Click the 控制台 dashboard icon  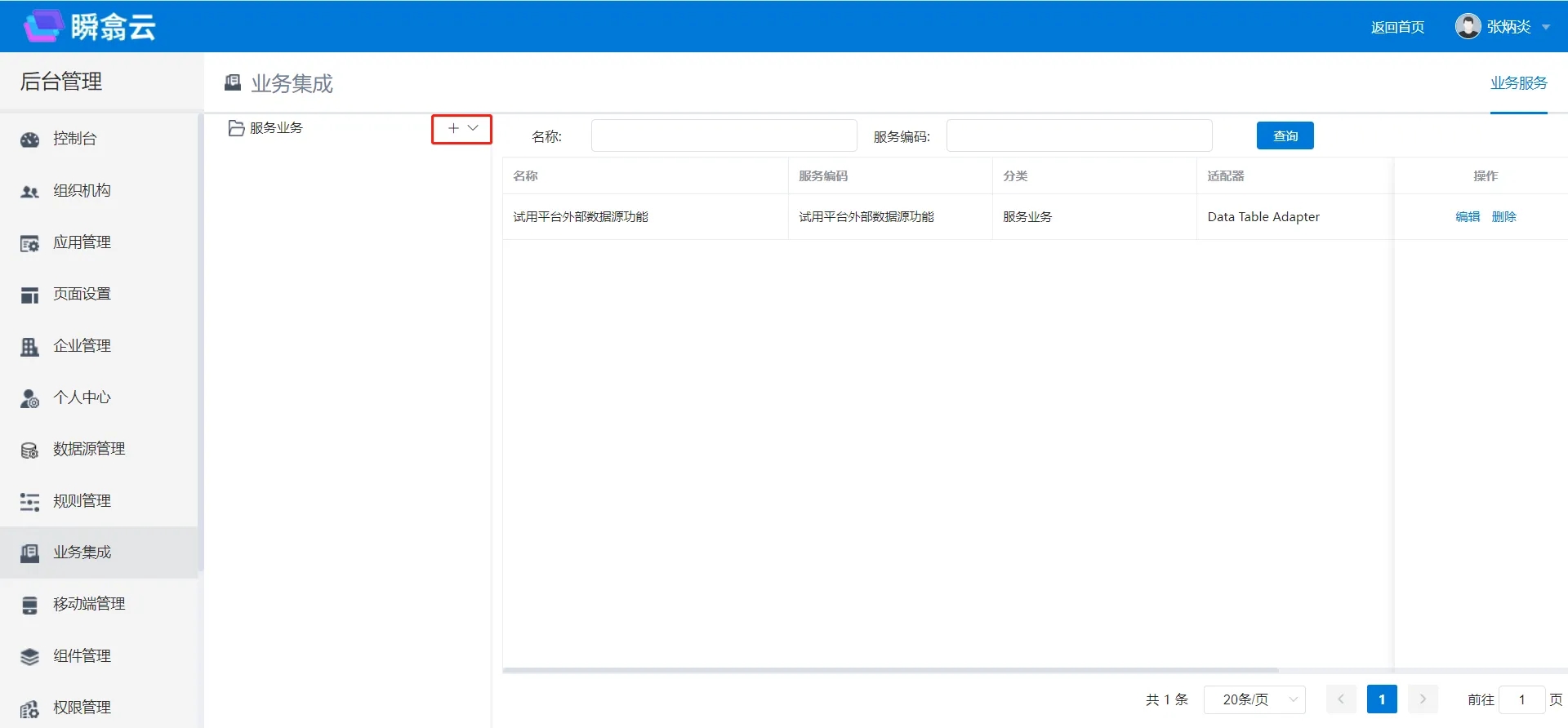click(x=29, y=140)
